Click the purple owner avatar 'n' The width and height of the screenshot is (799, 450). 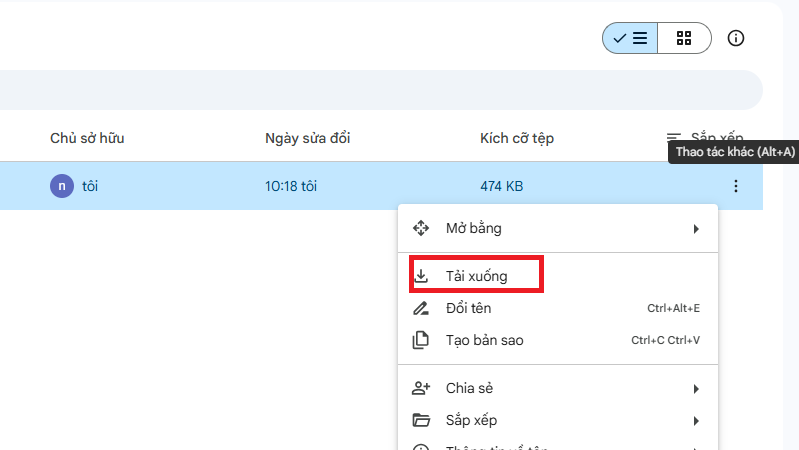(x=62, y=186)
